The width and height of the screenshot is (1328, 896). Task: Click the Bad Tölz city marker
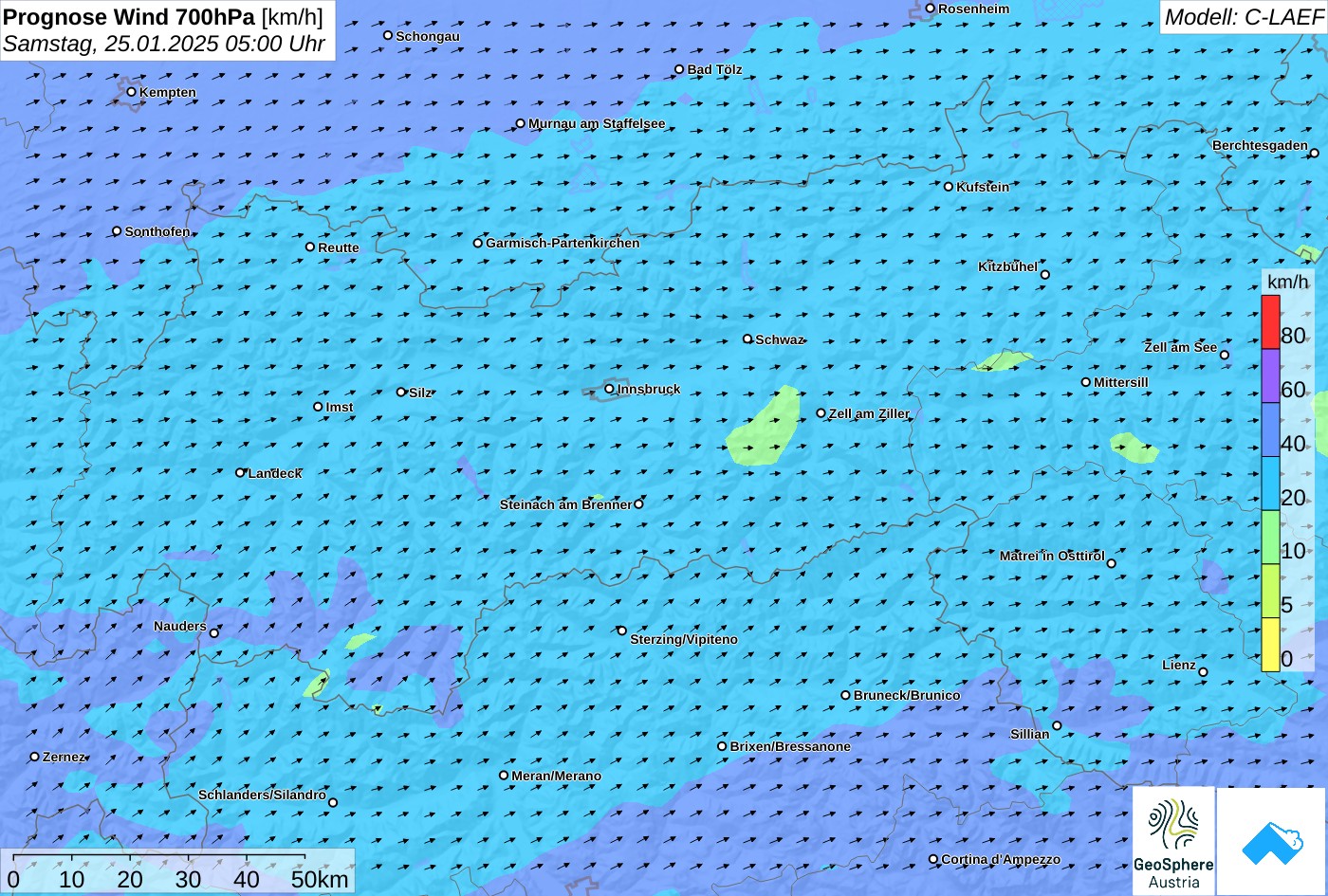click(x=679, y=69)
